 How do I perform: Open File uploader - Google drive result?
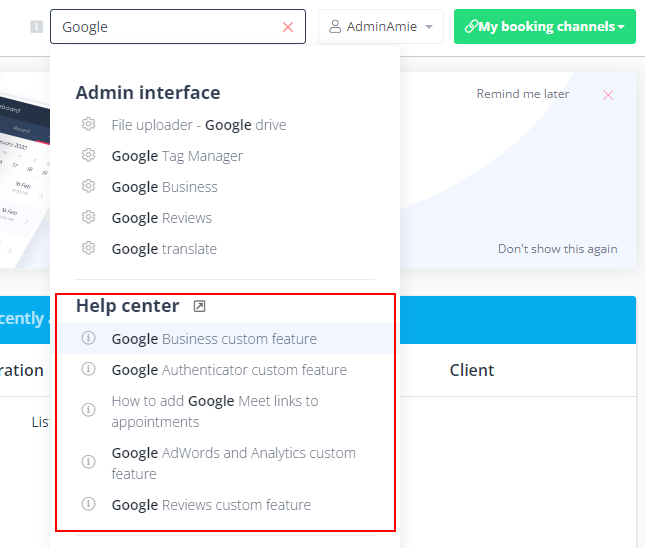point(199,125)
